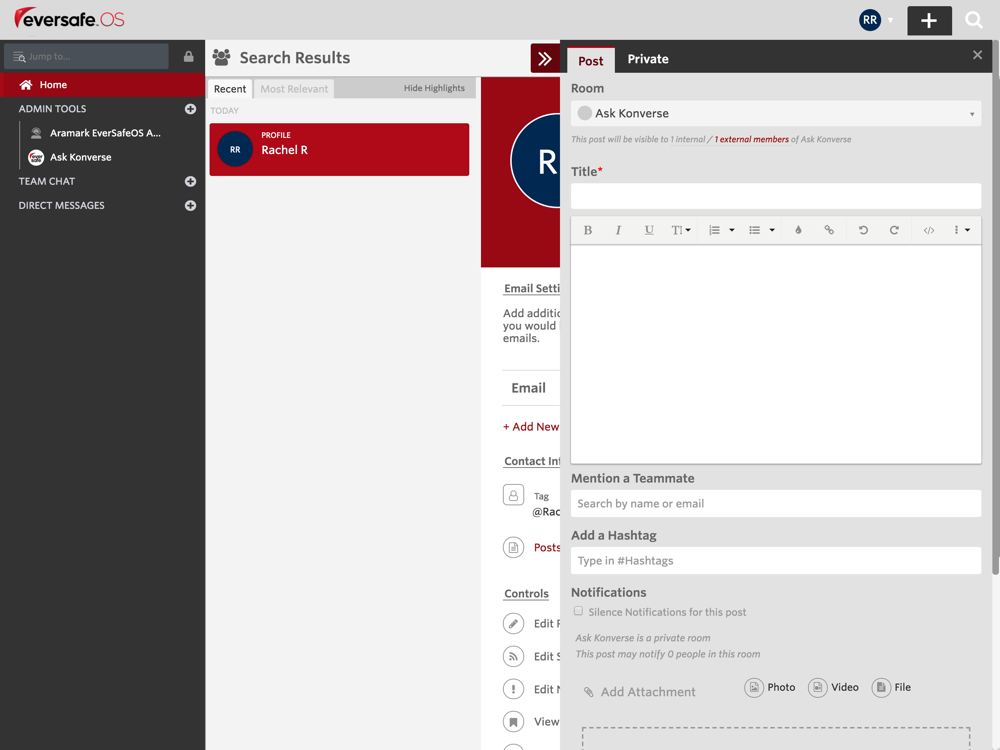Apply italic formatting in editor
The image size is (1000, 750).
click(618, 230)
